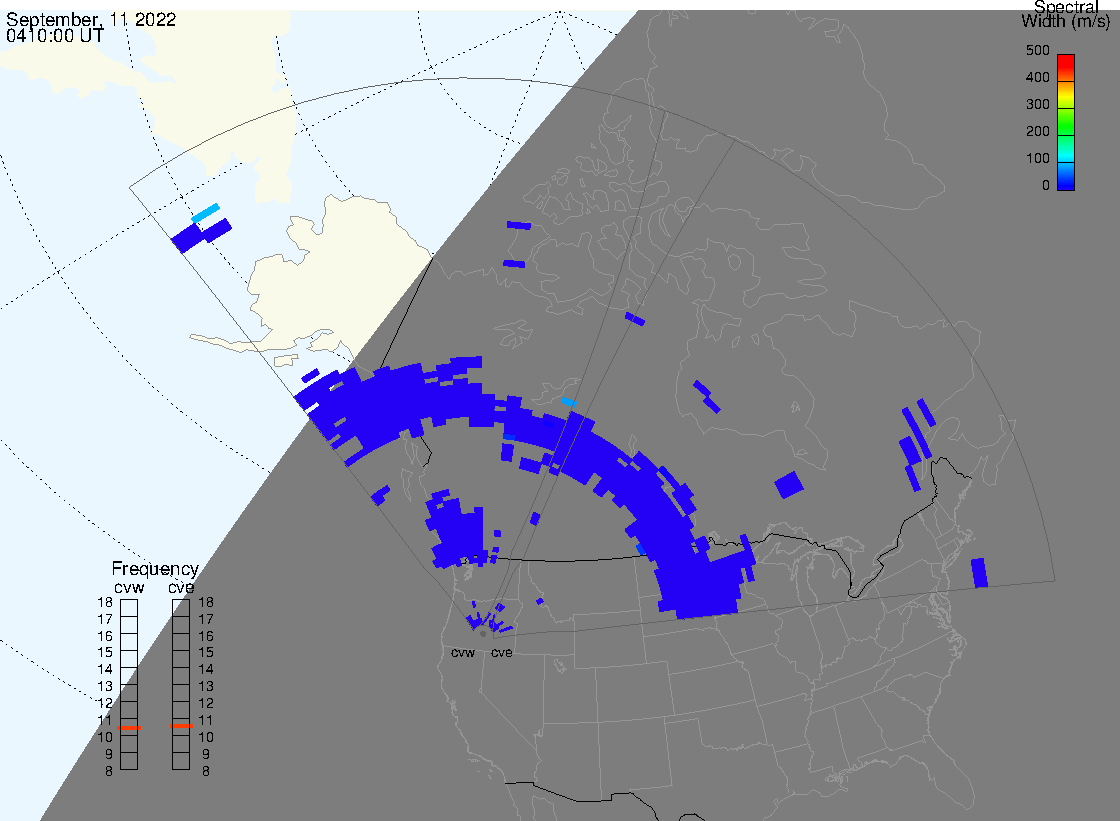Click the light-blue echo patch near Alaska's far range

[x=206, y=213]
